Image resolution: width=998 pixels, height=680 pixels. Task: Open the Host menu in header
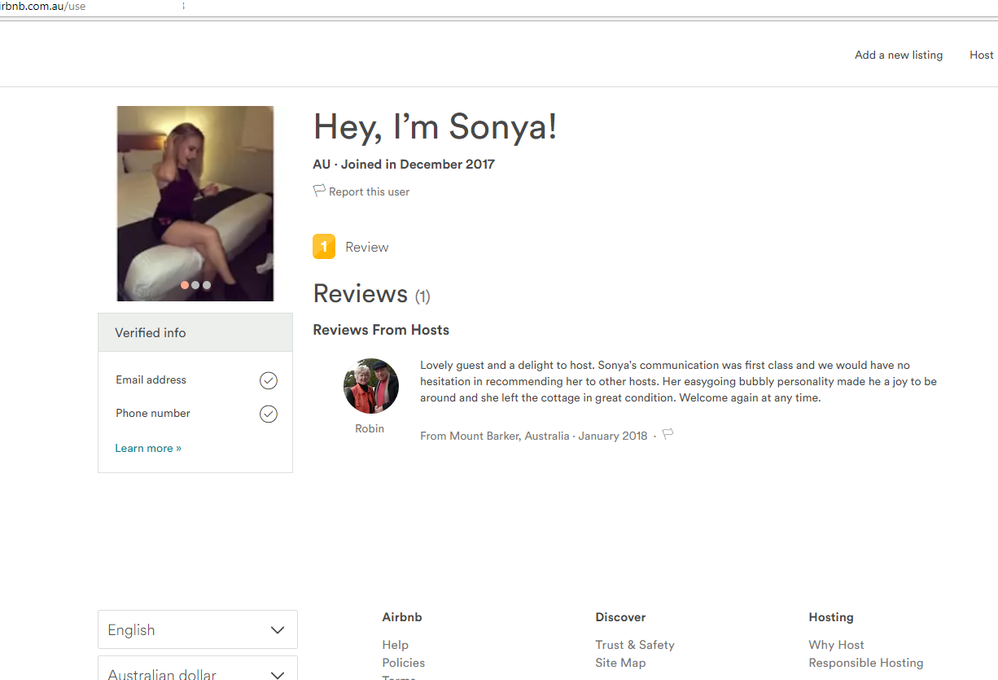tap(981, 55)
